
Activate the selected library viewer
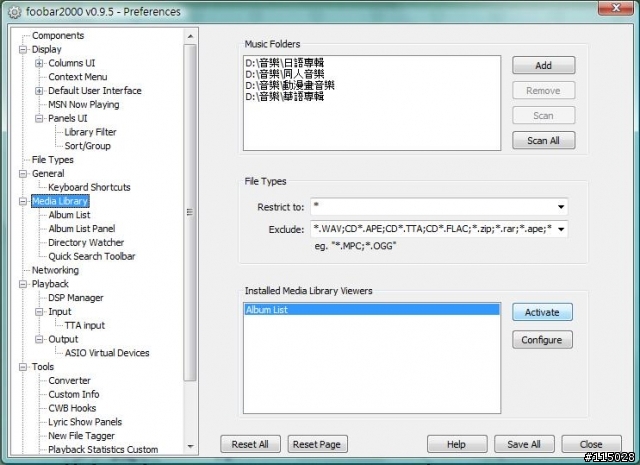(542, 312)
